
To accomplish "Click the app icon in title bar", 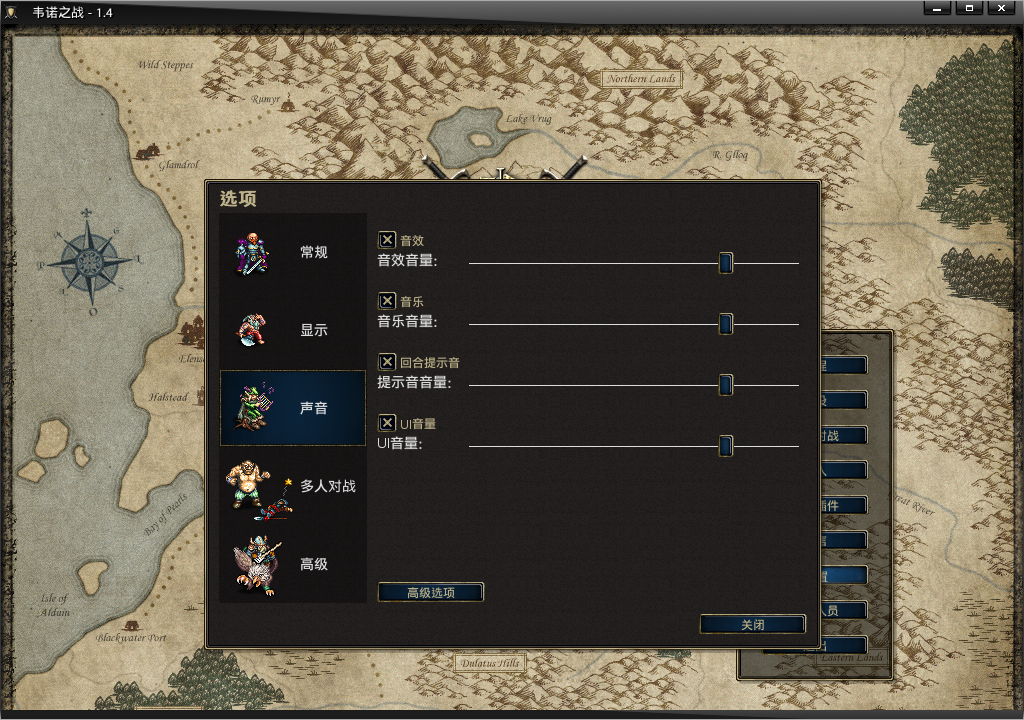I will click(x=12, y=12).
